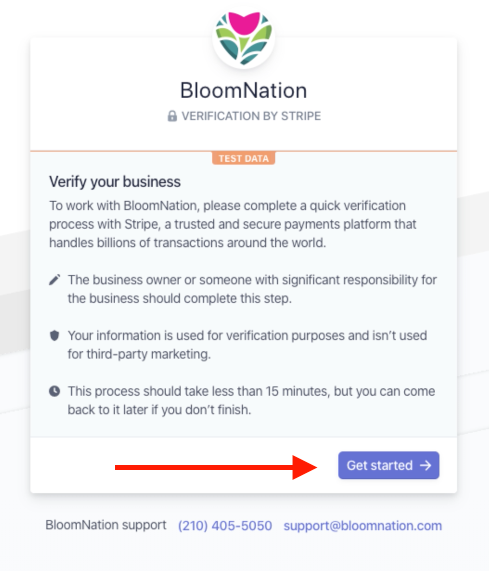Click the red arrow annotation pointing right
The image size is (489, 571).
click(216, 467)
